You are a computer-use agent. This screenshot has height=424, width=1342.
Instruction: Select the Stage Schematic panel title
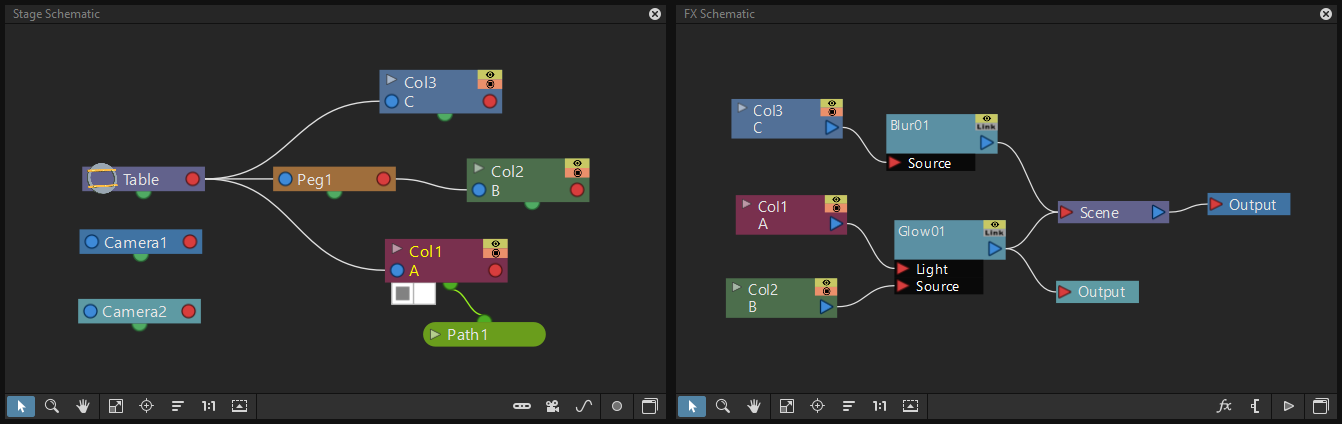56,14
